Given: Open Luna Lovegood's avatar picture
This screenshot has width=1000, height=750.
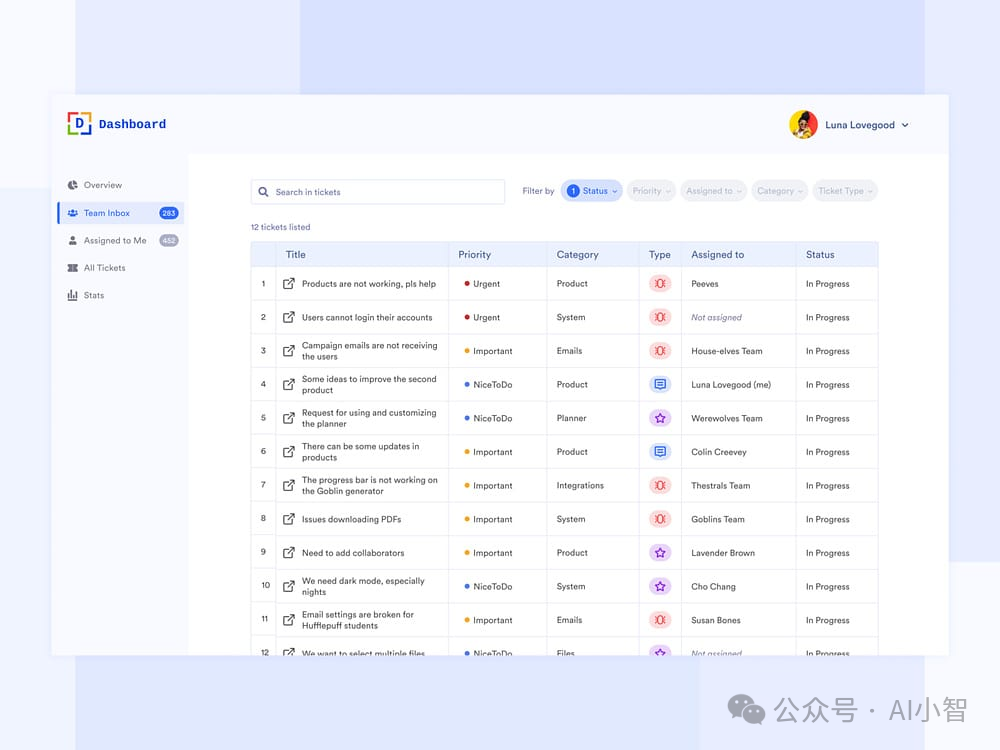Looking at the screenshot, I should [803, 124].
